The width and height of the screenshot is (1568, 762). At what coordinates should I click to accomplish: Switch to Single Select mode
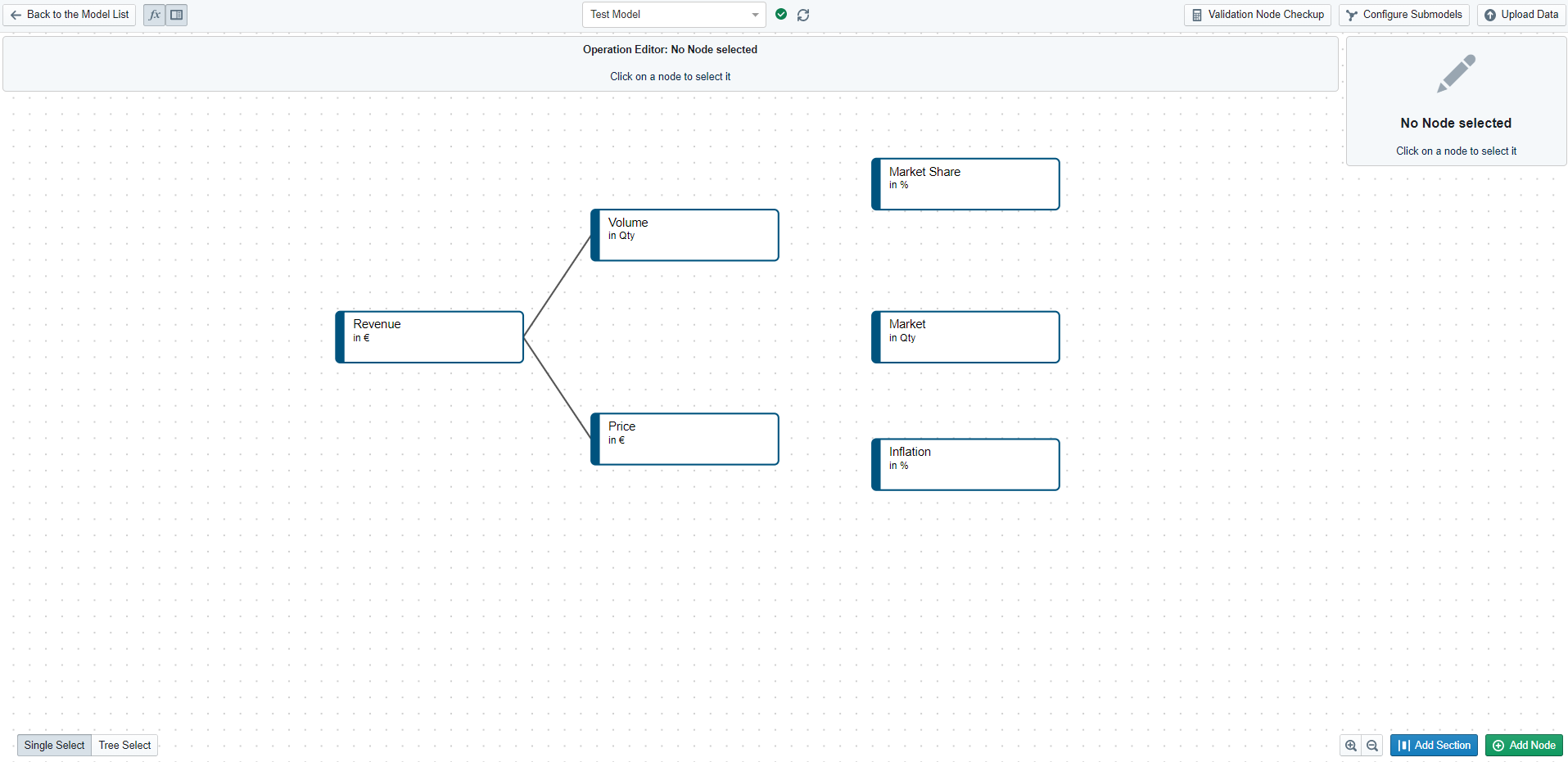click(54, 745)
